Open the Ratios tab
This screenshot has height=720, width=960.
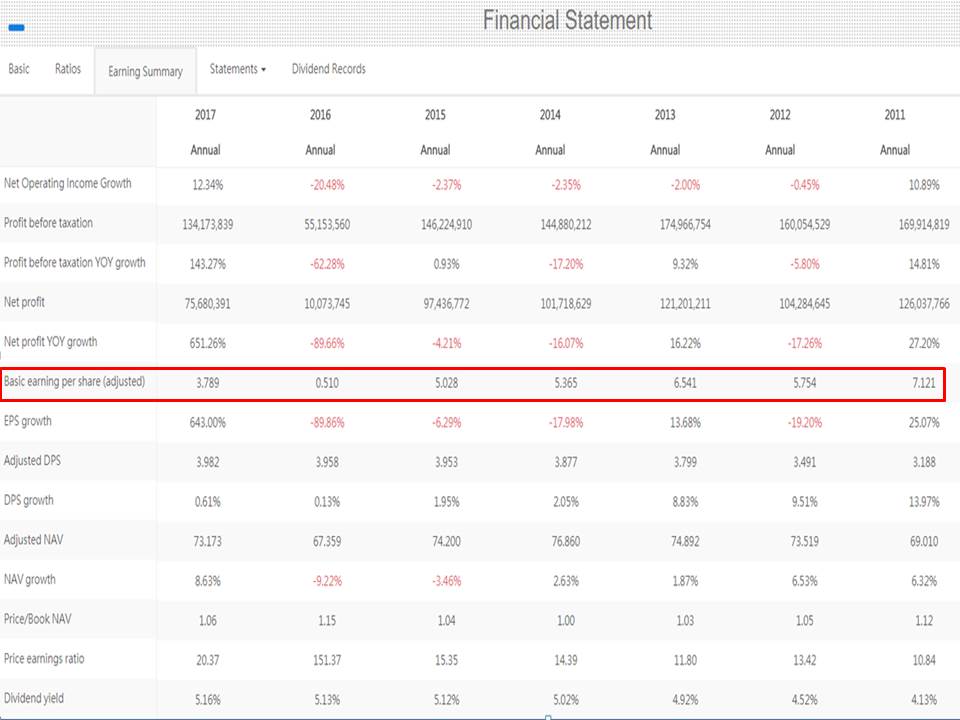pyautogui.click(x=66, y=69)
